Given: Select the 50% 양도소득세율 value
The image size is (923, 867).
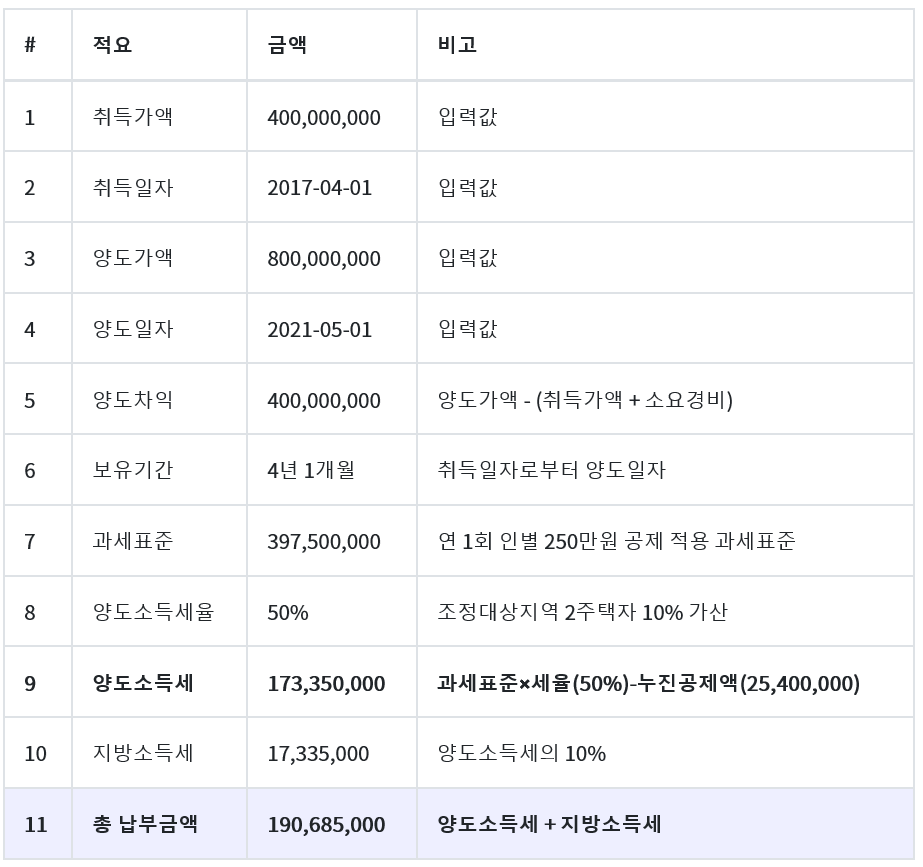Looking at the screenshot, I should coord(288,612).
